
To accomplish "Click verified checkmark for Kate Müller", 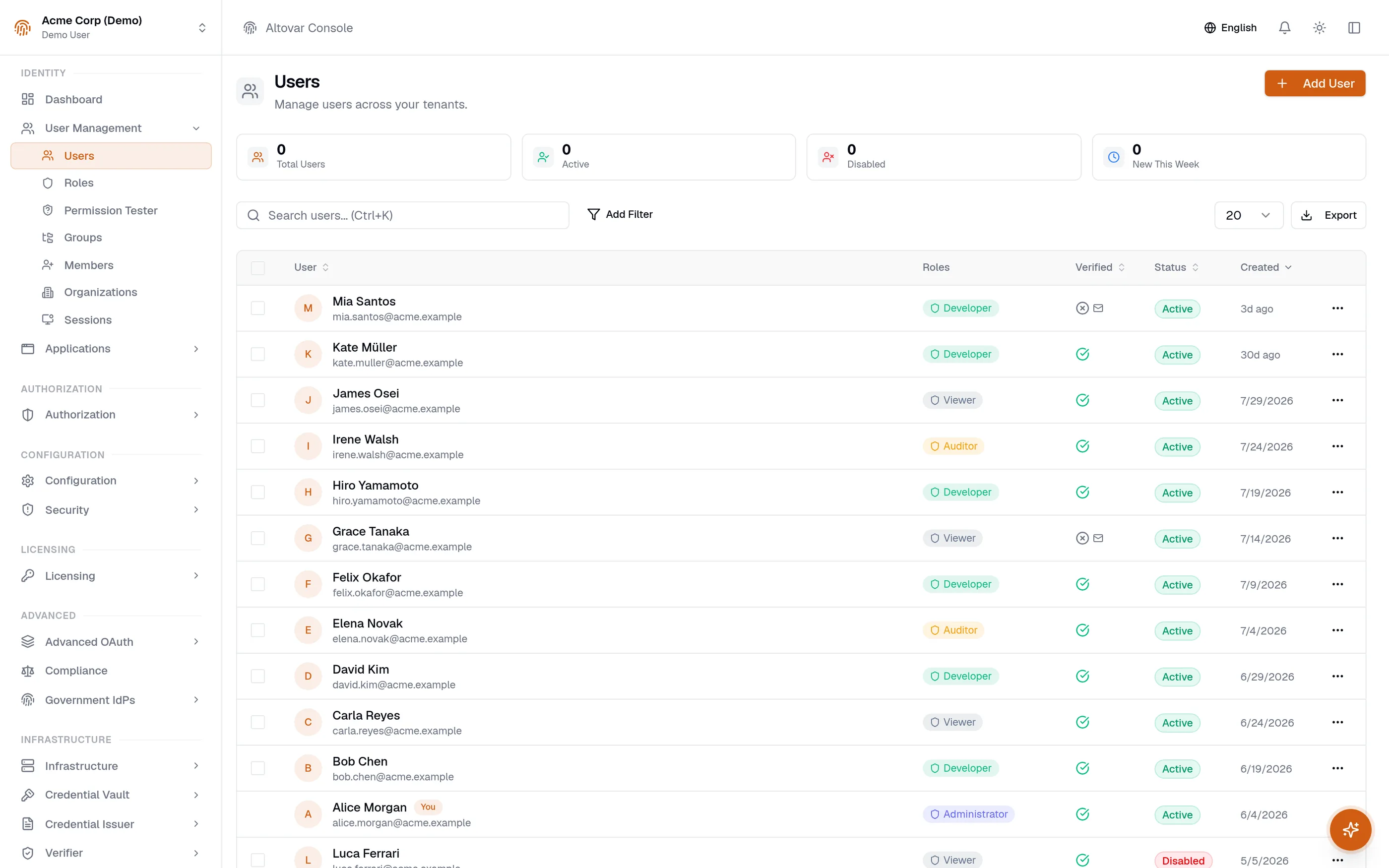I will pyautogui.click(x=1082, y=354).
